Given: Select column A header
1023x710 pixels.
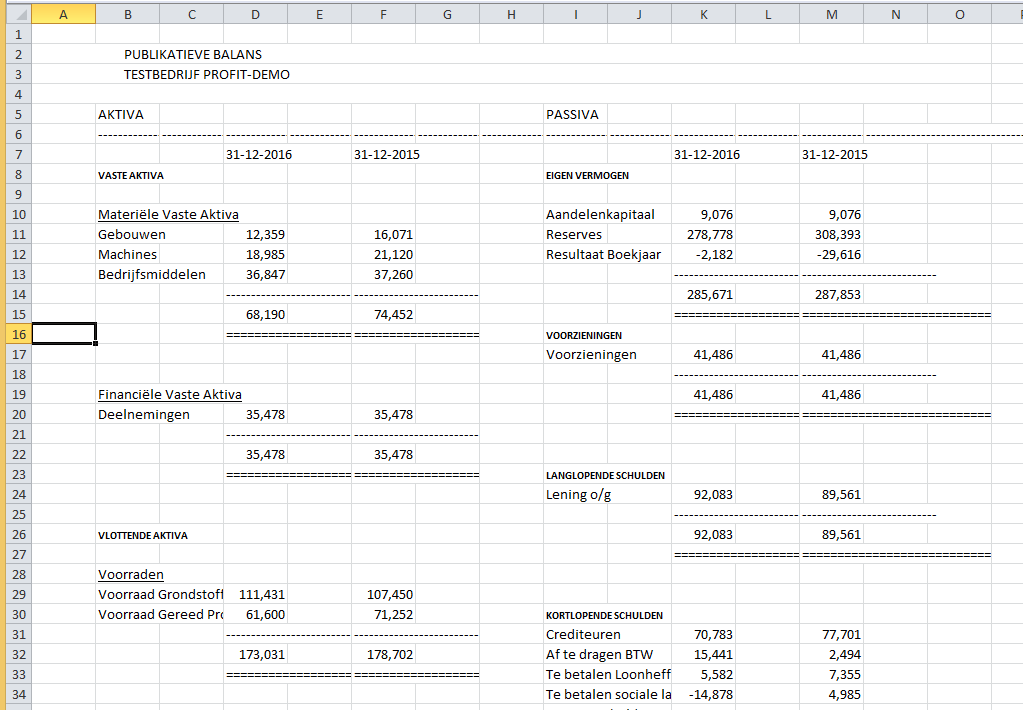Looking at the screenshot, I should pyautogui.click(x=63, y=14).
